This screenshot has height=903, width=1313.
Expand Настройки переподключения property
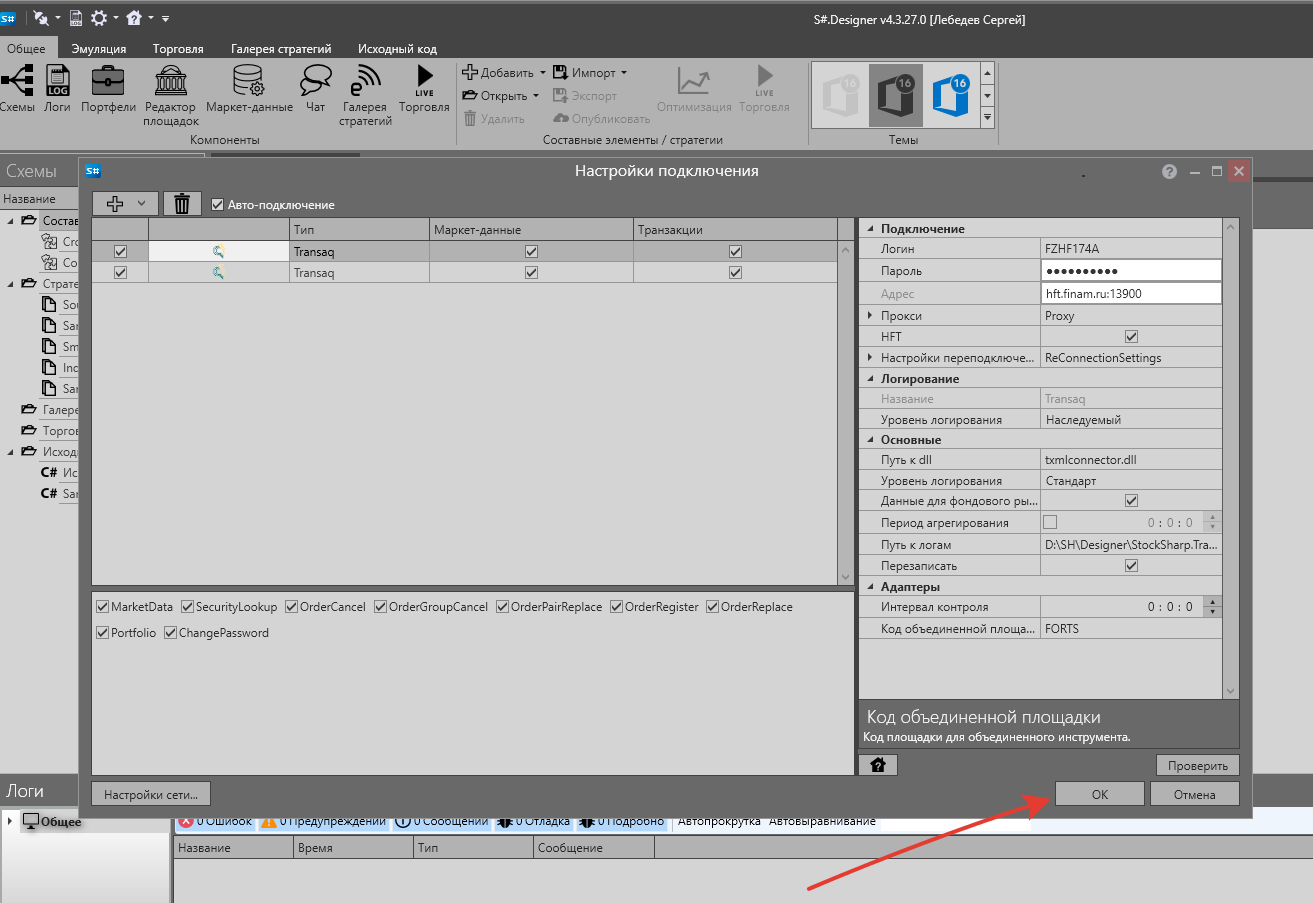pos(870,358)
